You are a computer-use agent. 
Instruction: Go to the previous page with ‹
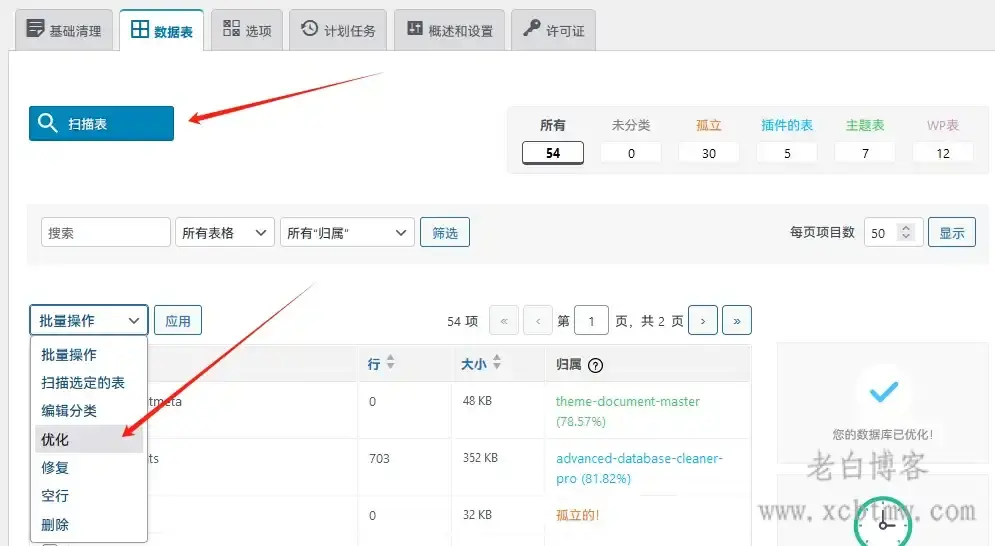[x=538, y=321]
